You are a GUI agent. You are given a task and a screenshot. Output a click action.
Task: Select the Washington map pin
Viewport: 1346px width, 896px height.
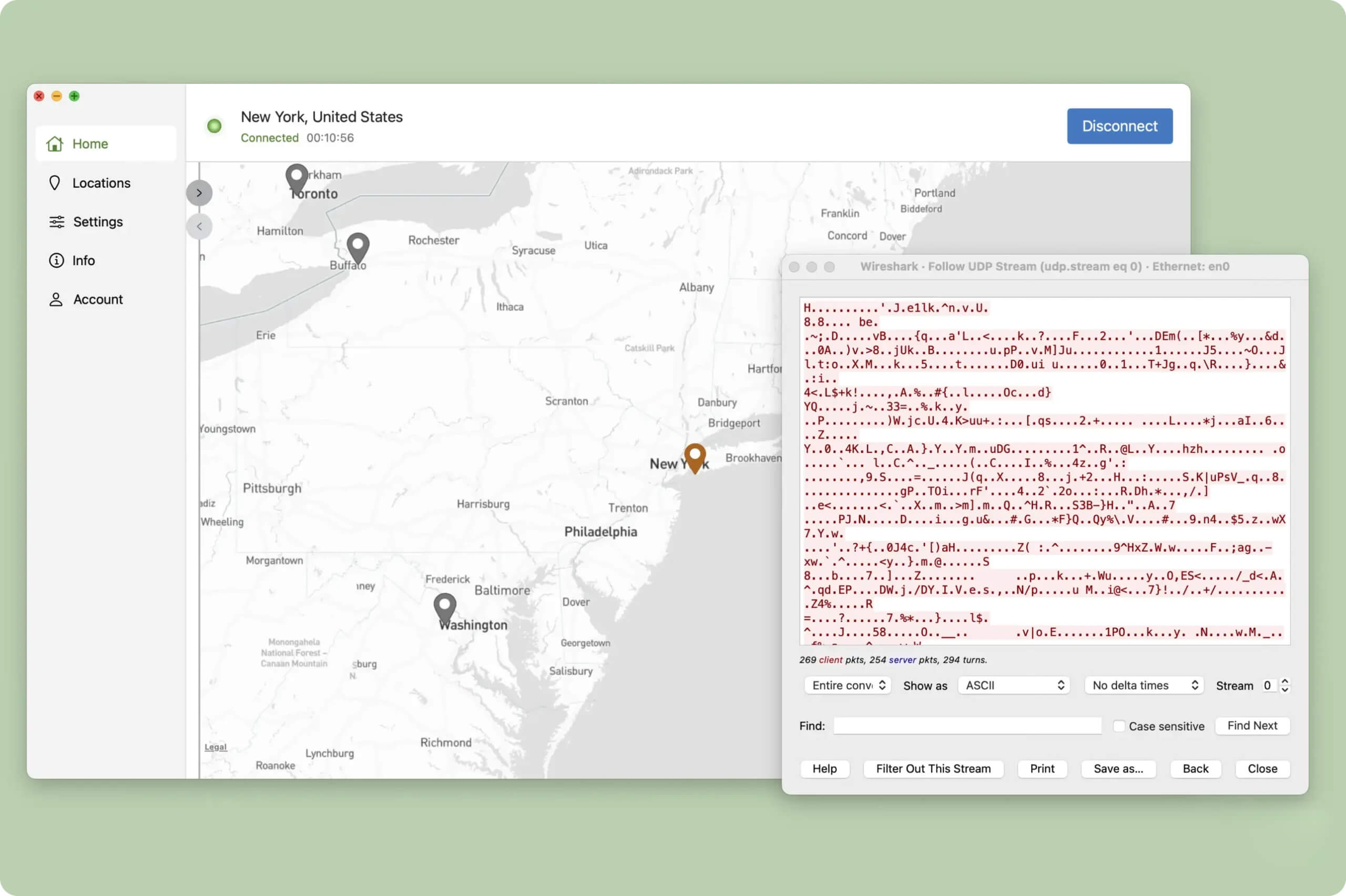coord(444,606)
